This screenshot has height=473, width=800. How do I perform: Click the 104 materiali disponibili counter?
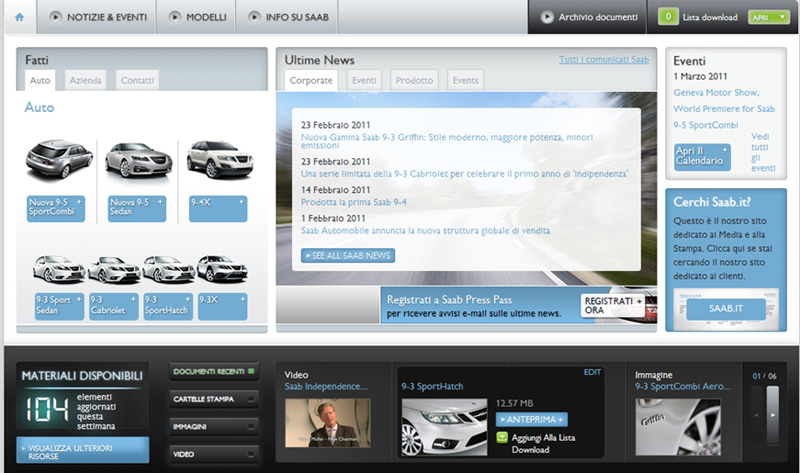click(47, 409)
